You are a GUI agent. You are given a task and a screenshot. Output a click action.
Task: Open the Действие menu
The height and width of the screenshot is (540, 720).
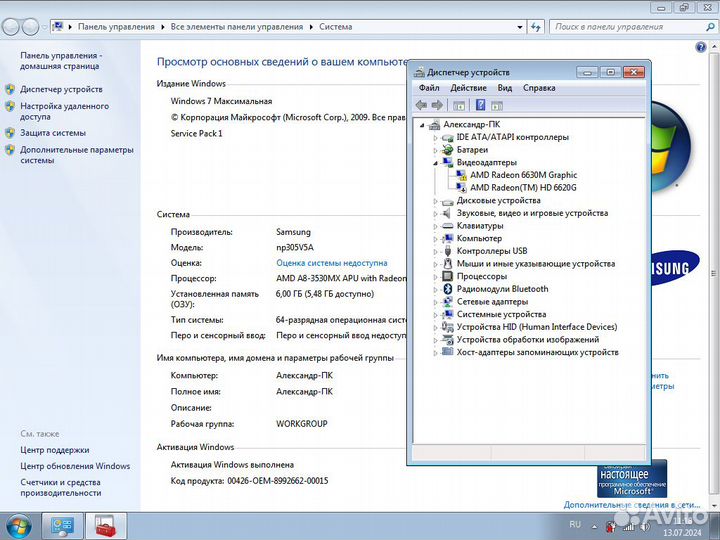coord(468,88)
